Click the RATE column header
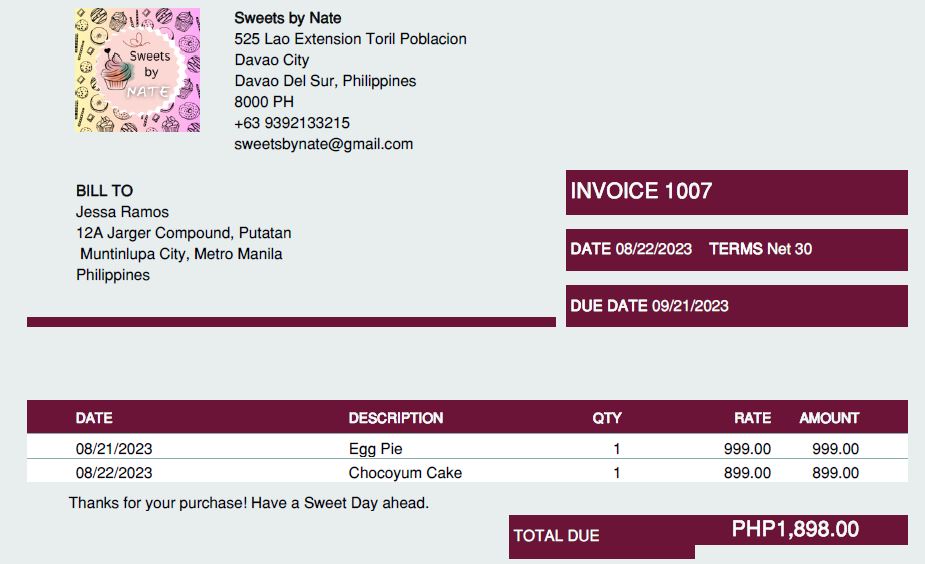Image resolution: width=925 pixels, height=564 pixels. [x=752, y=418]
